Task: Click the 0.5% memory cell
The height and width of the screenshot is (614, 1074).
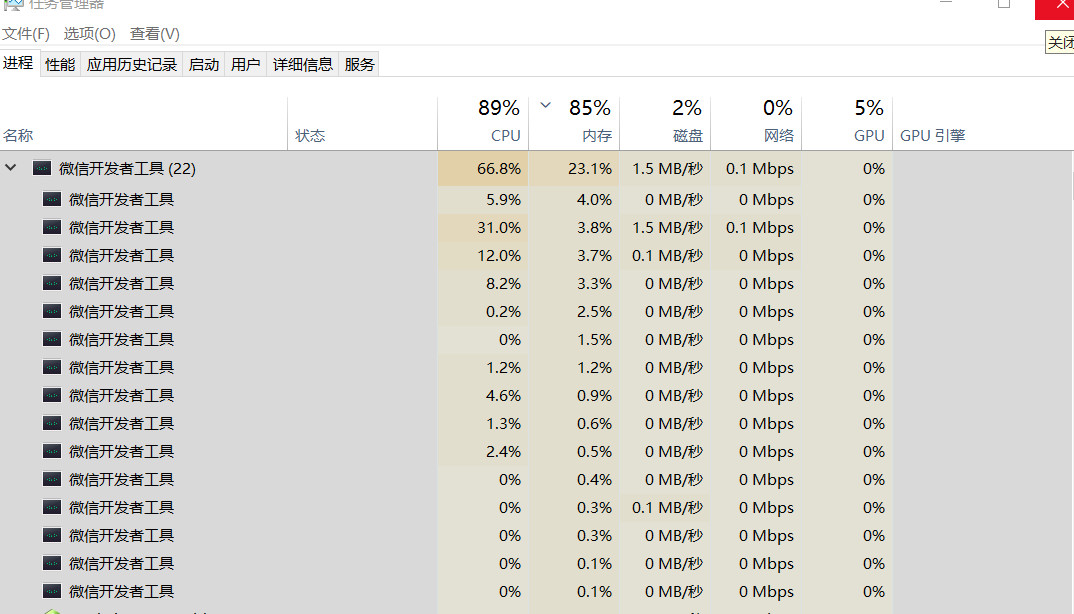Action: (x=574, y=452)
